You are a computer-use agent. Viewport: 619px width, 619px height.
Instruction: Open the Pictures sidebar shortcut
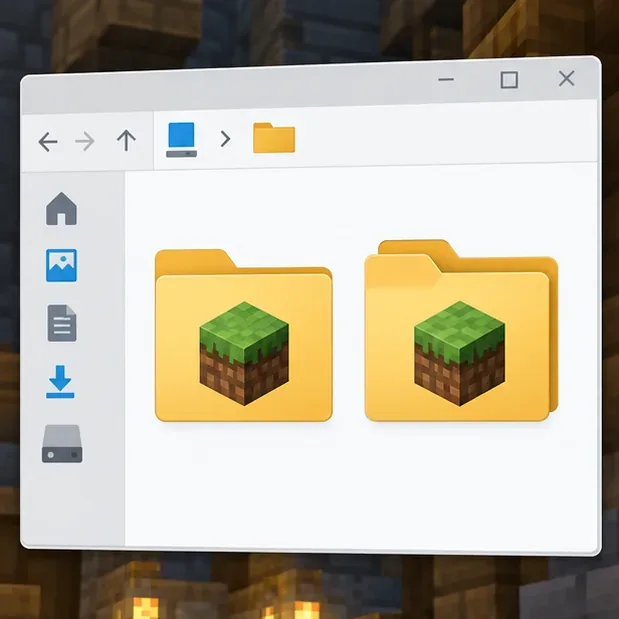(62, 265)
